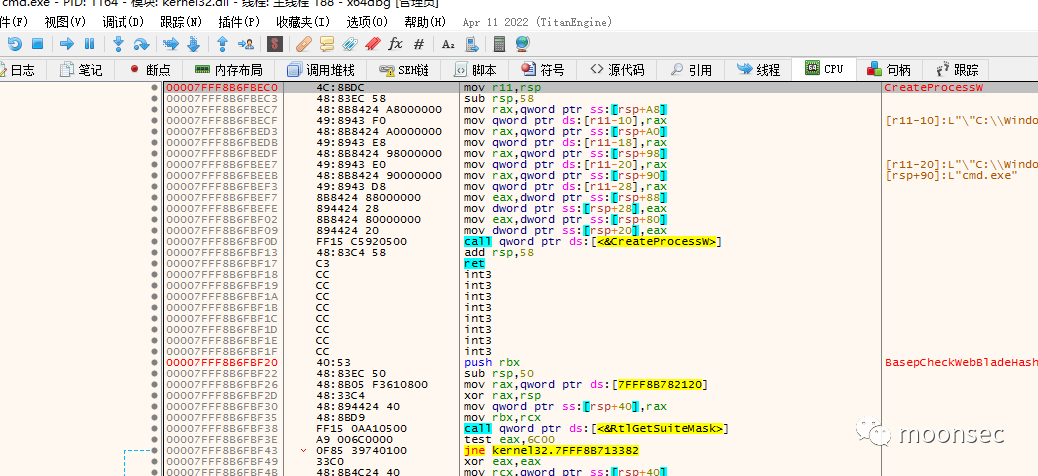Toggle breakpoint dot at address 00007FFF8B6FBF43
The width and height of the screenshot is (1038, 476).
pos(154,450)
